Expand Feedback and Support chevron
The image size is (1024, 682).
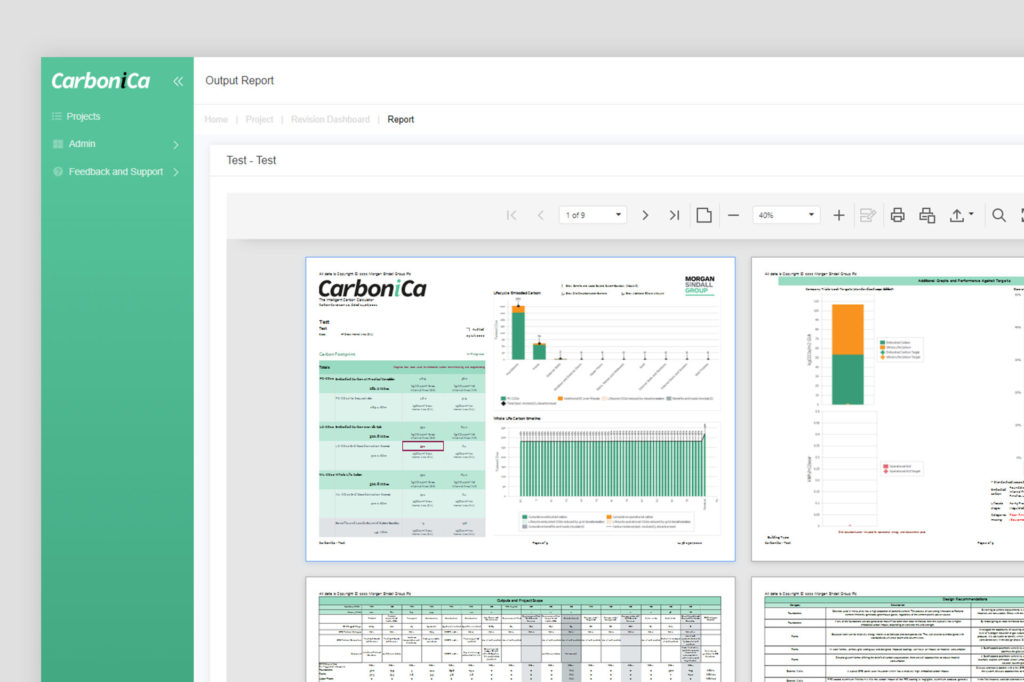176,172
